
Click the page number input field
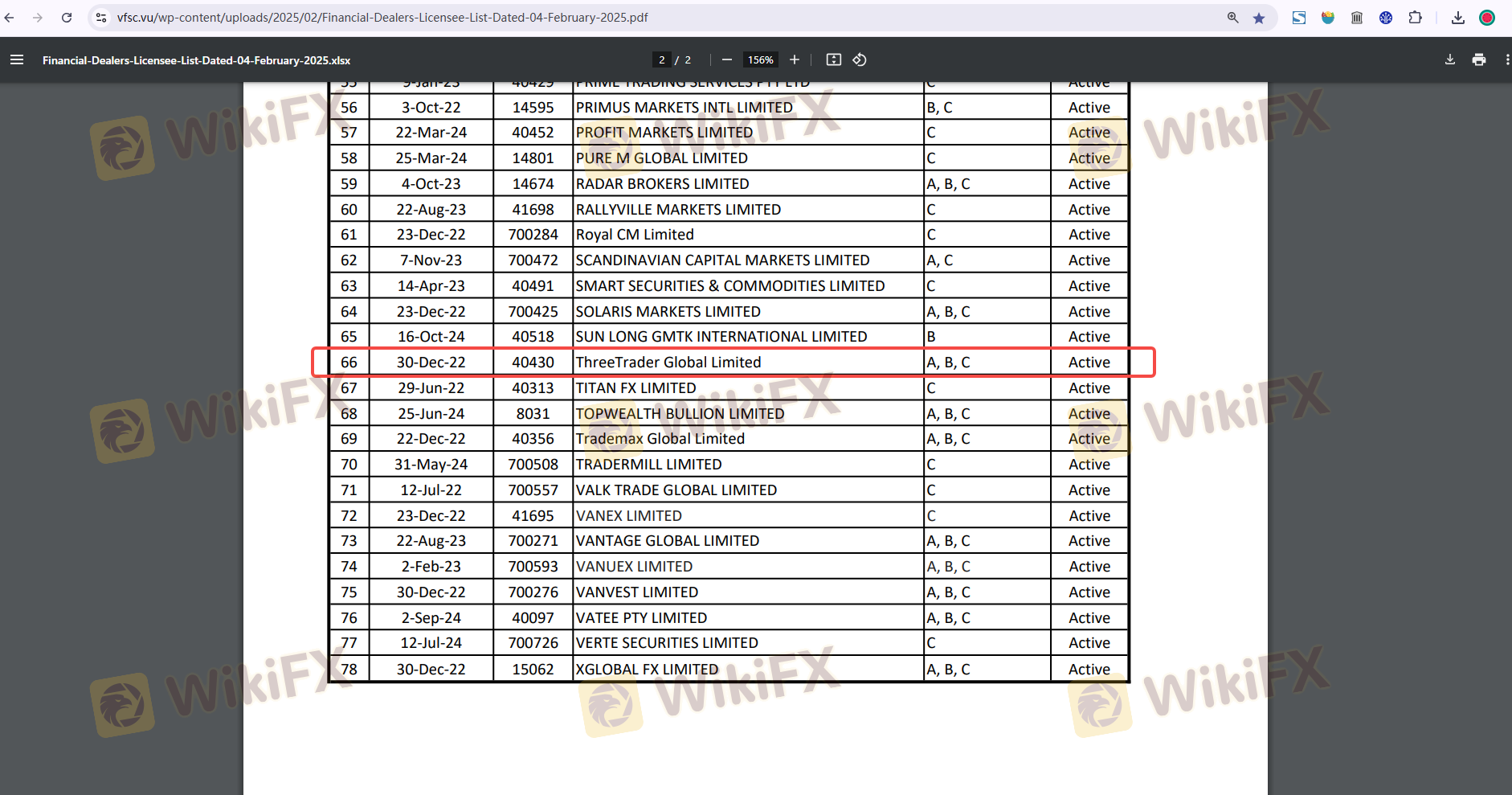click(662, 59)
